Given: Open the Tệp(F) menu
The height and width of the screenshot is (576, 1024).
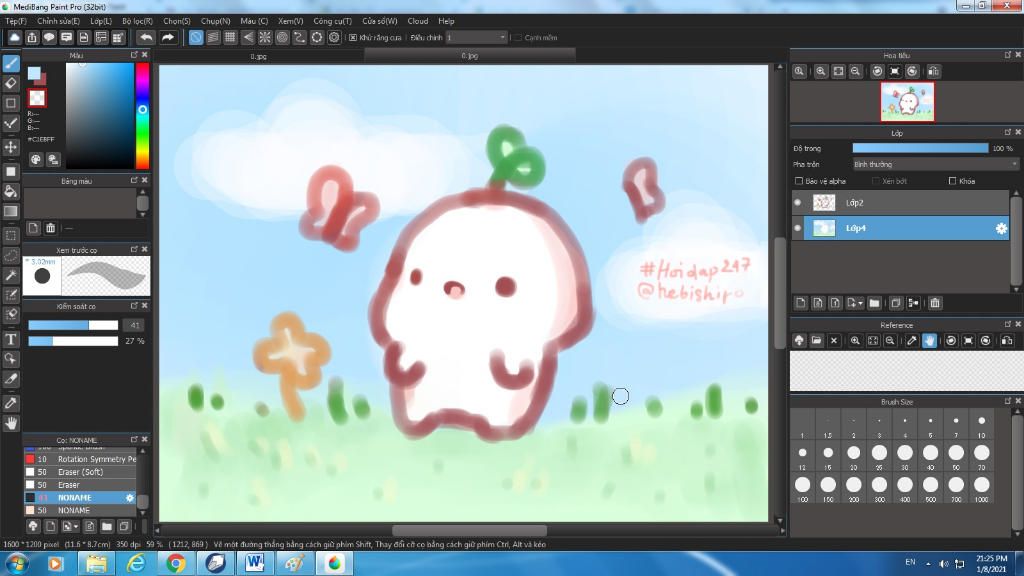Looking at the screenshot, I should pos(16,21).
